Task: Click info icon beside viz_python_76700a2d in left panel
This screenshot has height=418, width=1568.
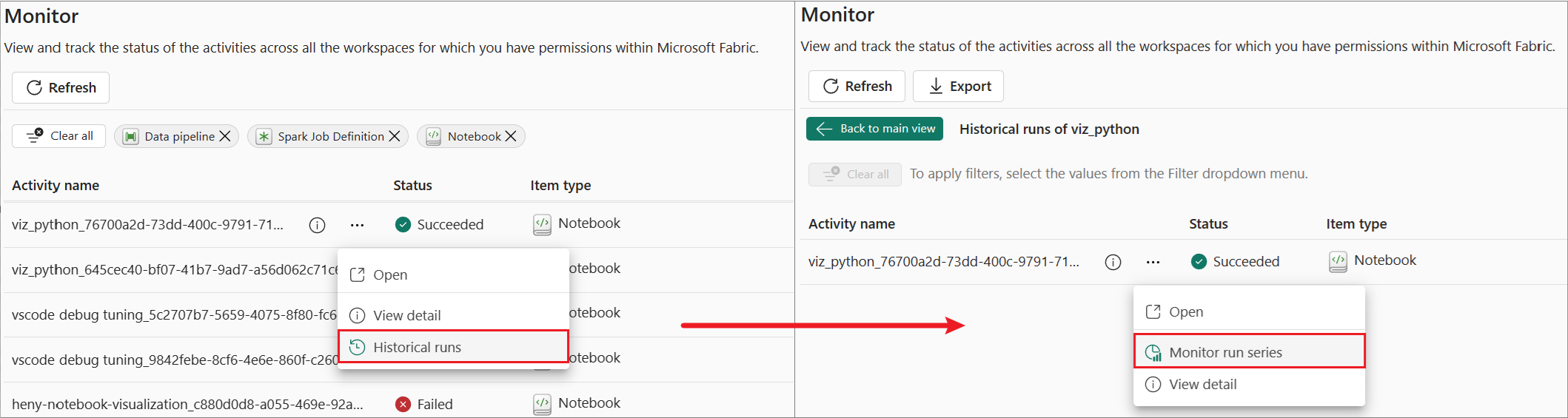Action: click(317, 225)
